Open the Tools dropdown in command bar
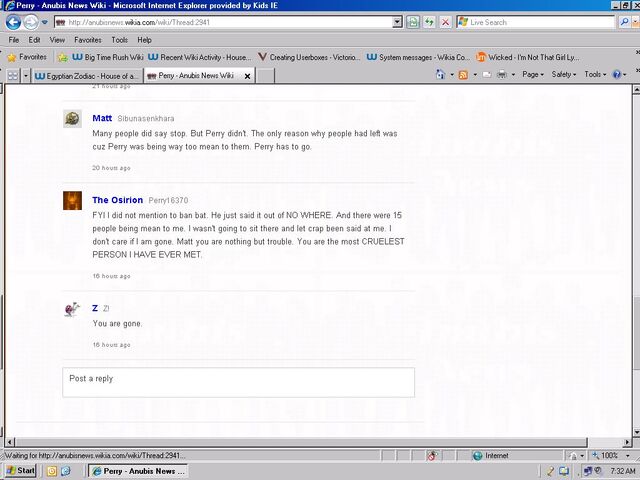The image size is (640, 480). (595, 74)
